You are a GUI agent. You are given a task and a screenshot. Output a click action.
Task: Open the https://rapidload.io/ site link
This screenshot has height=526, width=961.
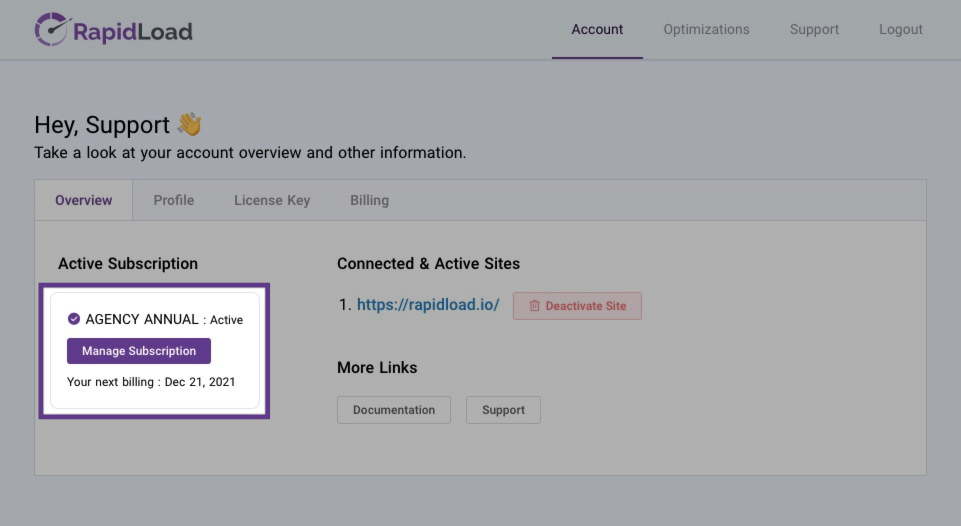tap(427, 305)
